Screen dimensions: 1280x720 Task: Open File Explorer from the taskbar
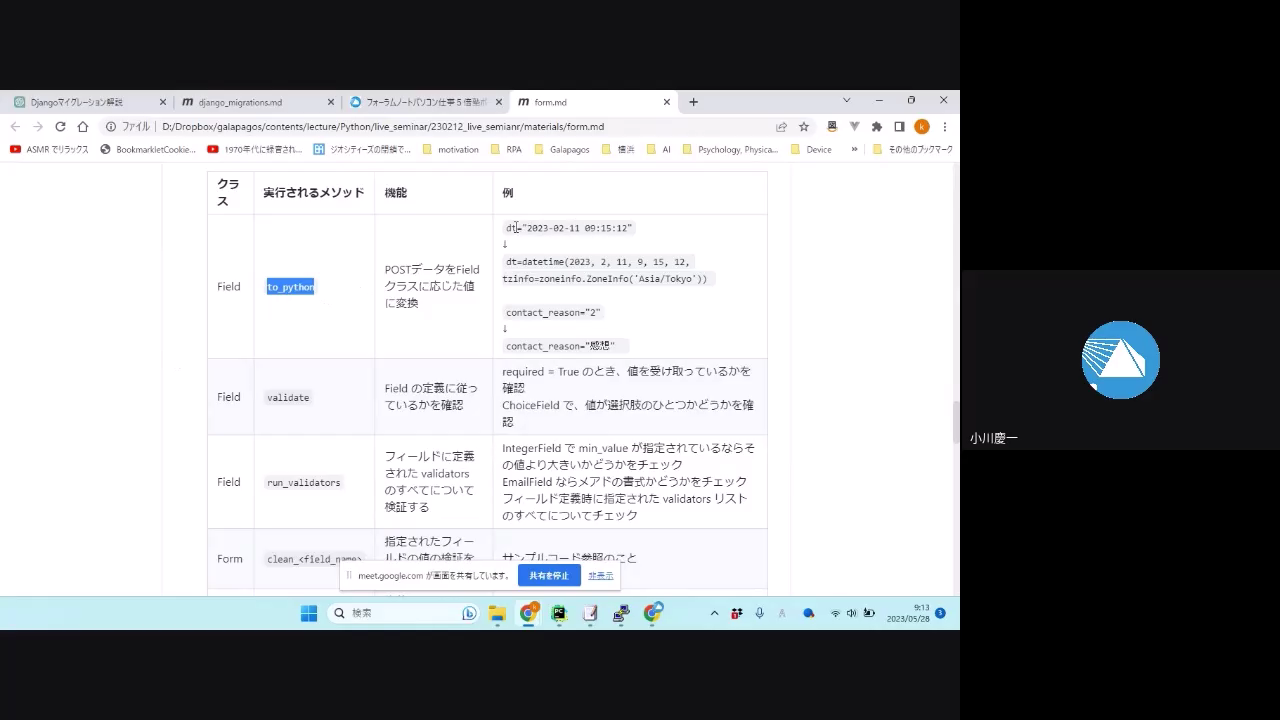point(497,613)
